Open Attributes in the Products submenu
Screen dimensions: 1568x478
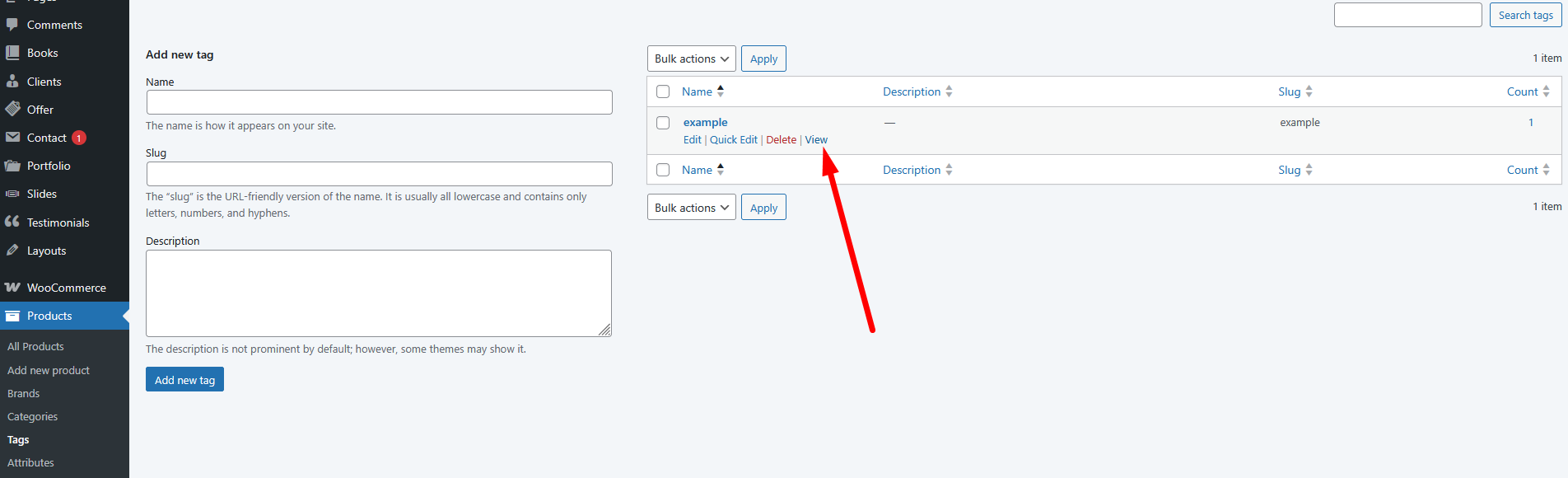pyautogui.click(x=30, y=463)
